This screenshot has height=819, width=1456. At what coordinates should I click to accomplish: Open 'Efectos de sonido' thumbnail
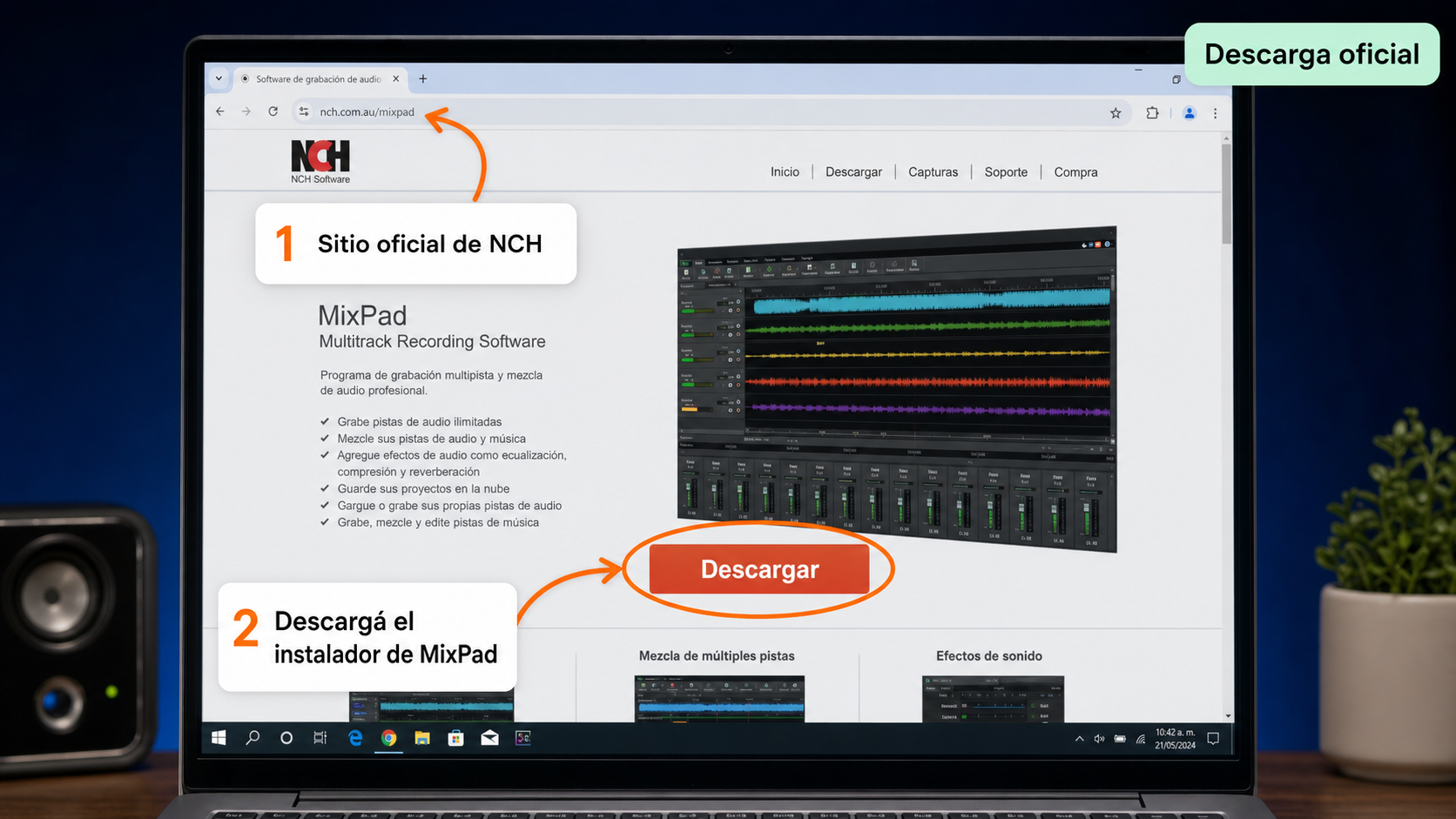click(993, 699)
